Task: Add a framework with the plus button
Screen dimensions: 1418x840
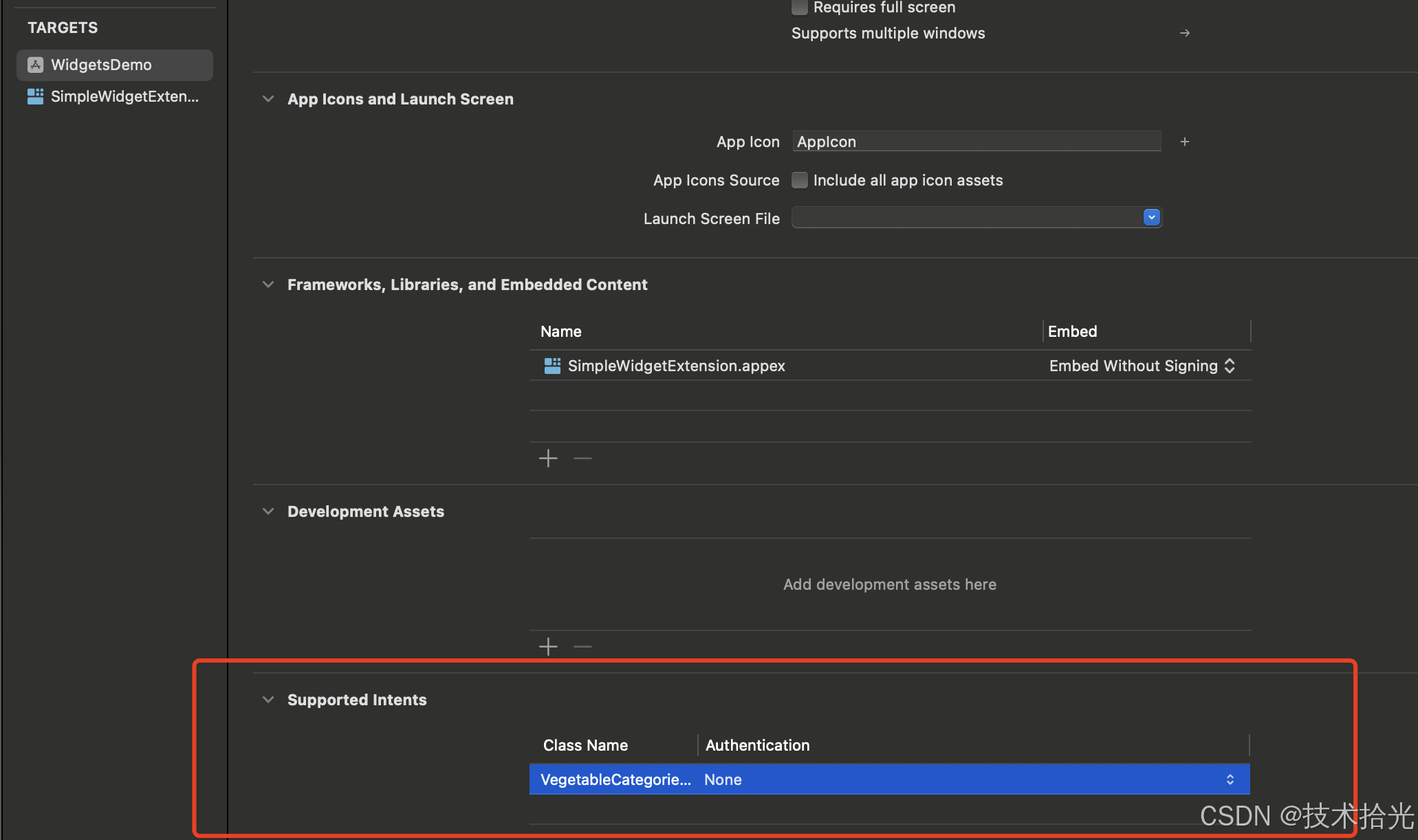Action: tap(548, 458)
